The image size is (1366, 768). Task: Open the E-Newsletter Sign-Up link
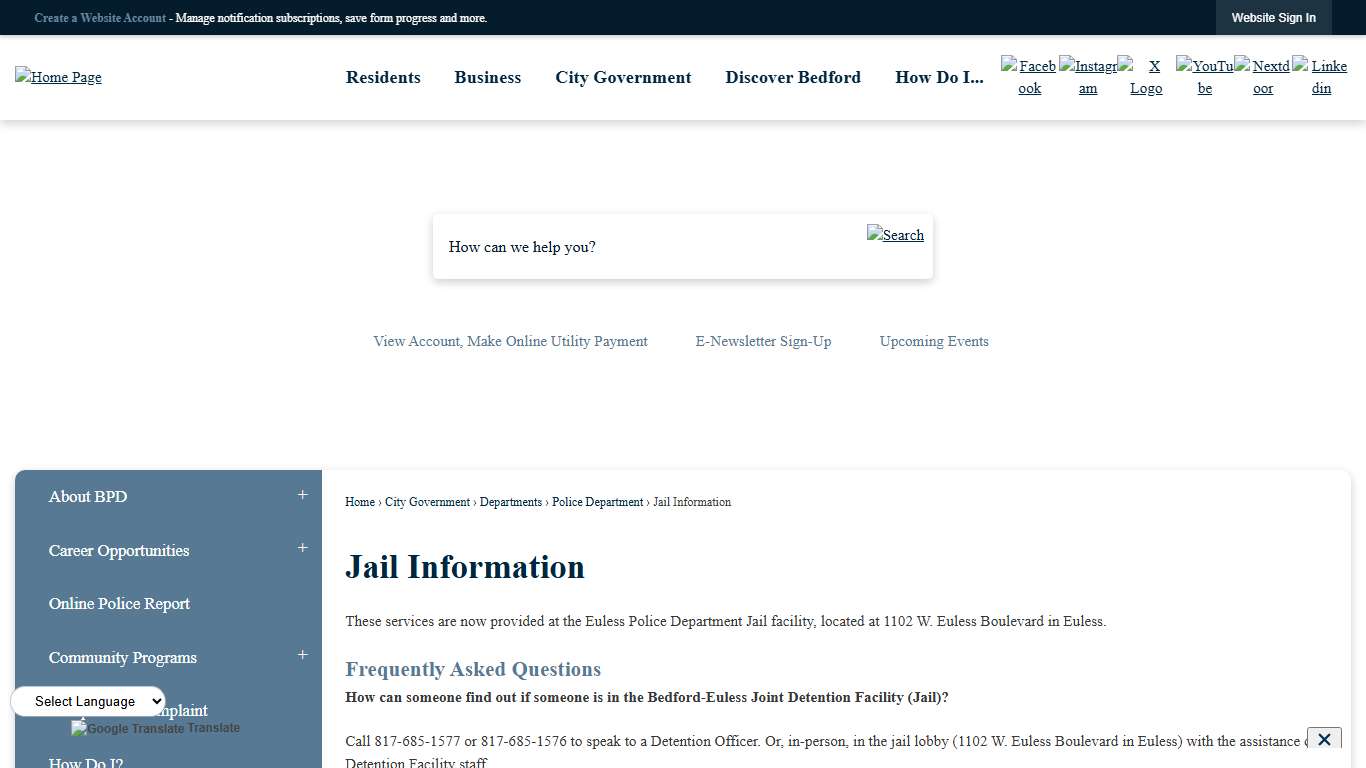coord(762,341)
